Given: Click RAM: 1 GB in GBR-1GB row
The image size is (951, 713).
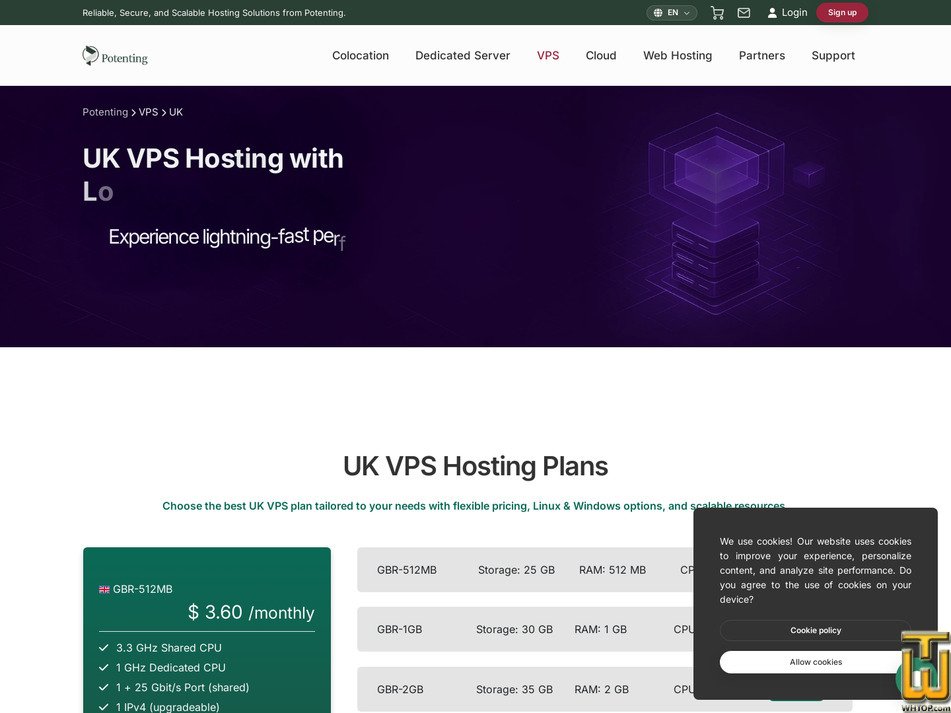Looking at the screenshot, I should [600, 629].
